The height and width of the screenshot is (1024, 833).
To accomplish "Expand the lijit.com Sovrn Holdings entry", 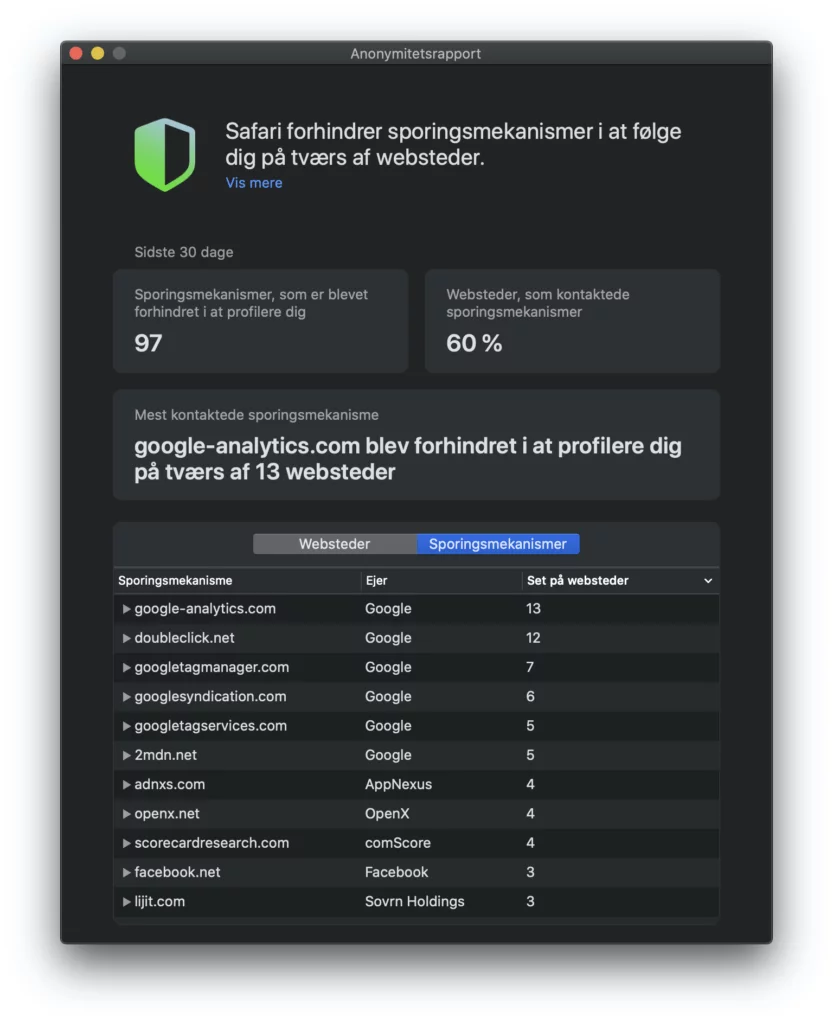I will (x=126, y=901).
